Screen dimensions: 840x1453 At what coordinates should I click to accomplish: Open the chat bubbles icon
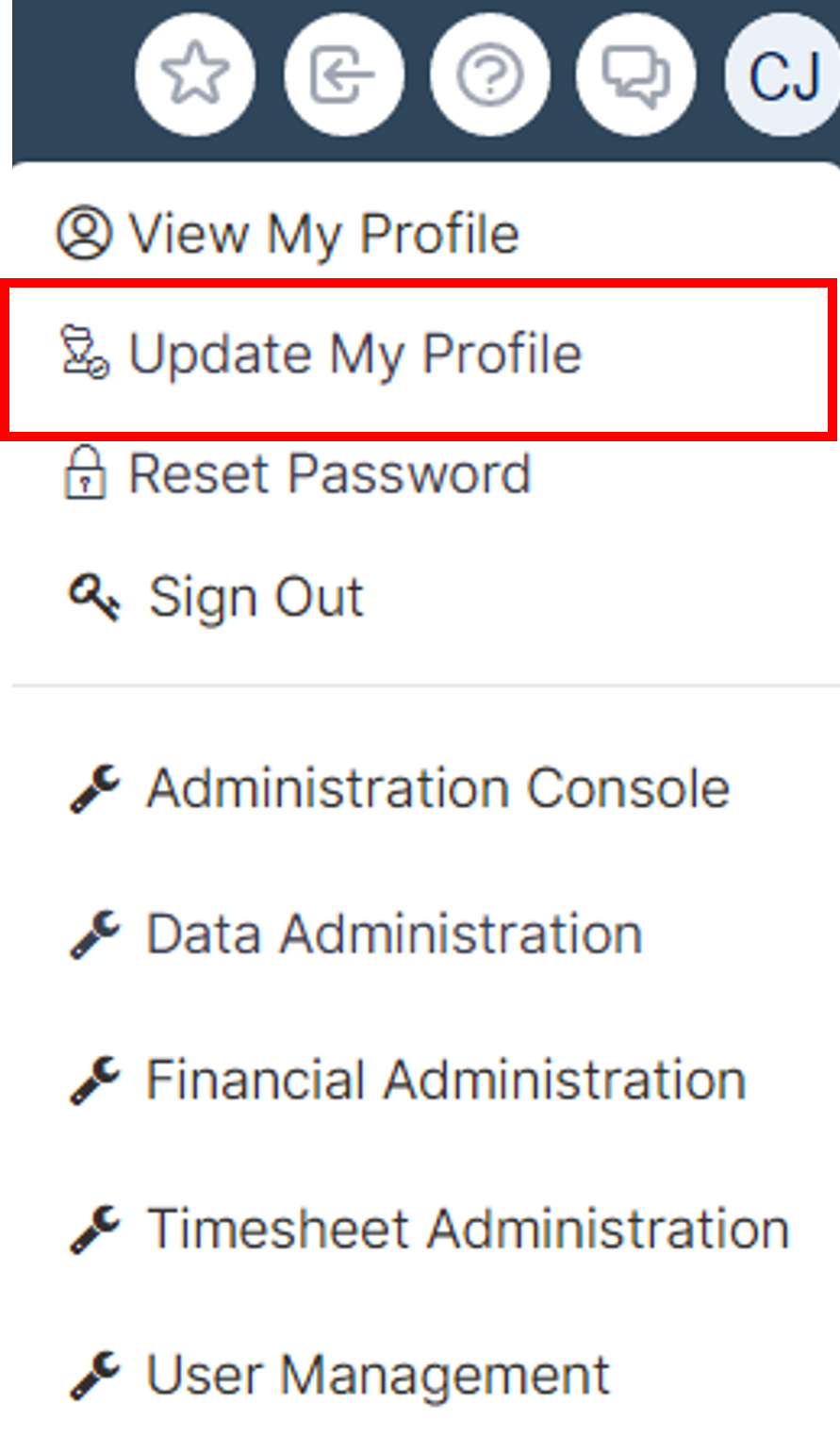coord(636,74)
